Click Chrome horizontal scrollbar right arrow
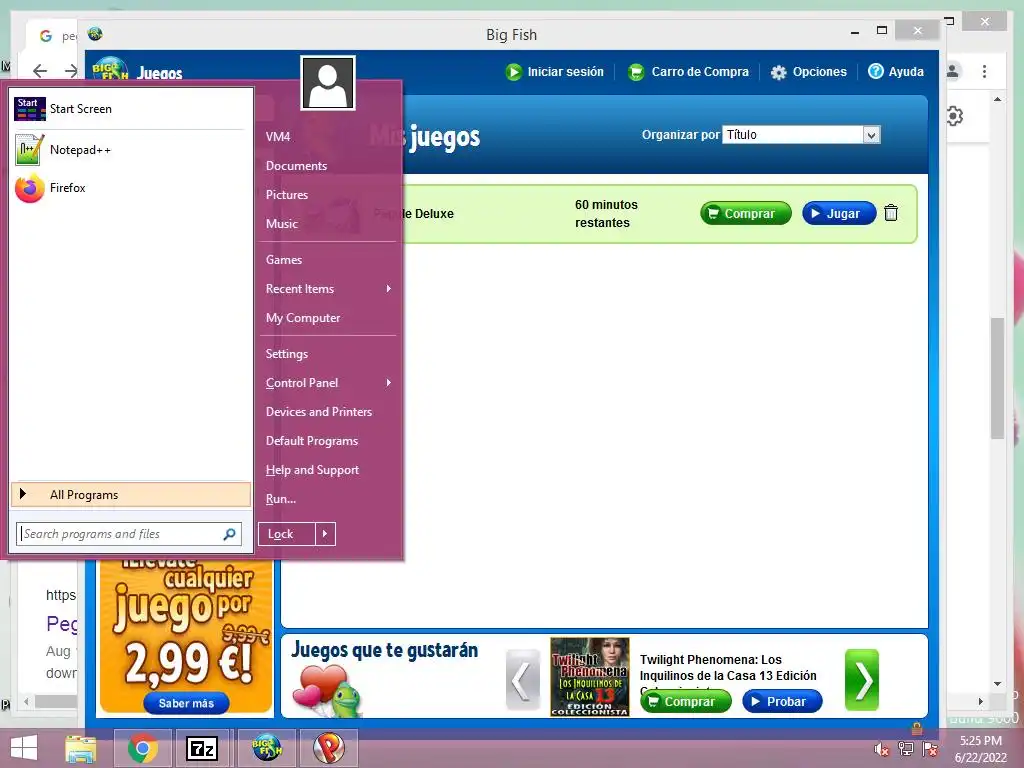The image size is (1024, 768). click(980, 701)
